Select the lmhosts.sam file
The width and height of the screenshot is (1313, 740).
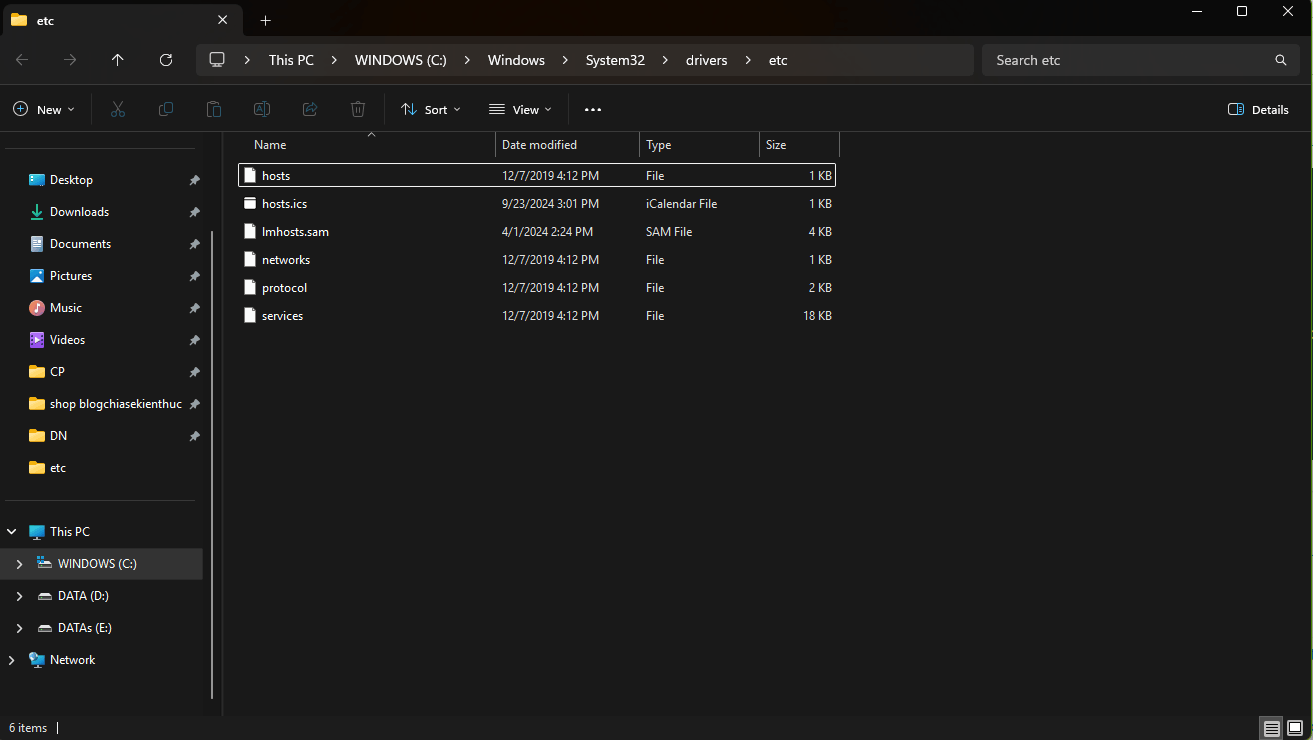click(x=537, y=231)
